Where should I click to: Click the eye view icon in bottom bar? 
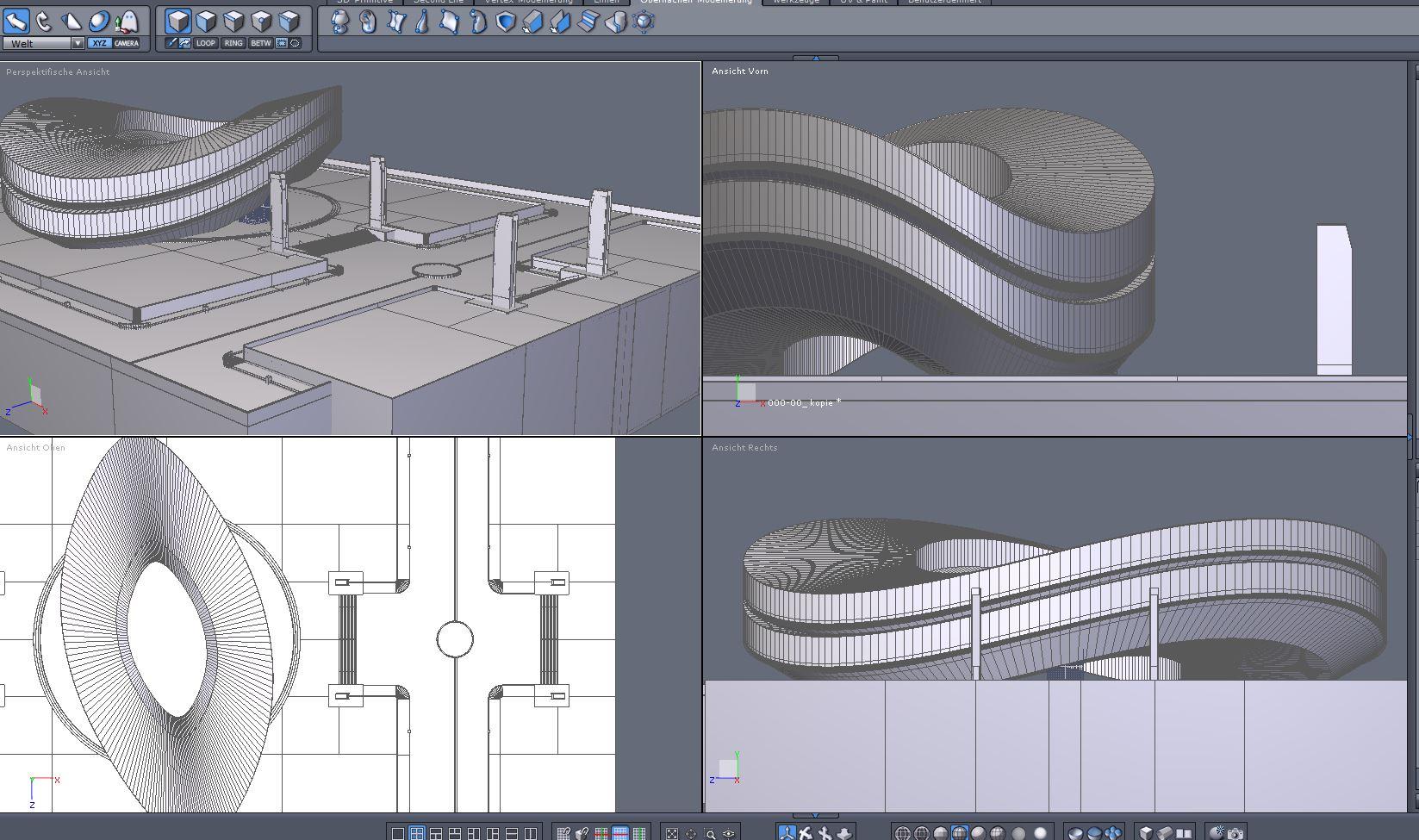click(729, 833)
